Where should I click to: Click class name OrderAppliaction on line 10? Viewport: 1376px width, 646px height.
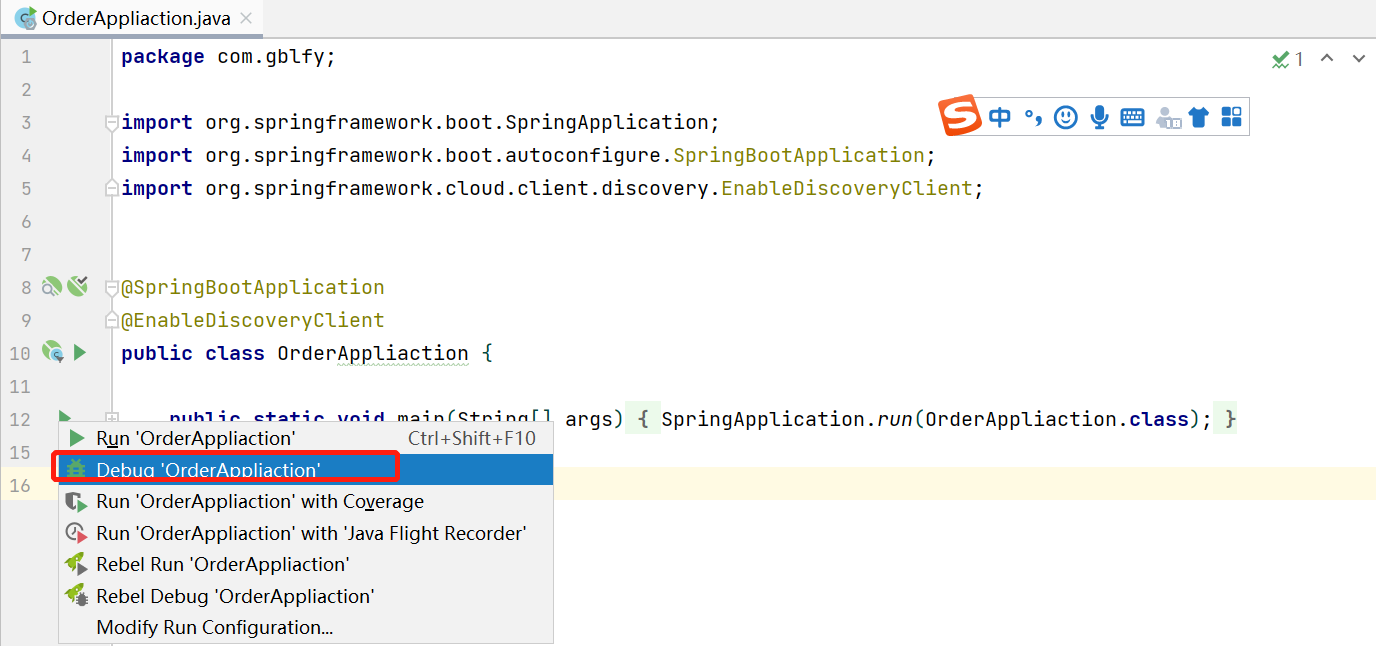[x=373, y=353]
